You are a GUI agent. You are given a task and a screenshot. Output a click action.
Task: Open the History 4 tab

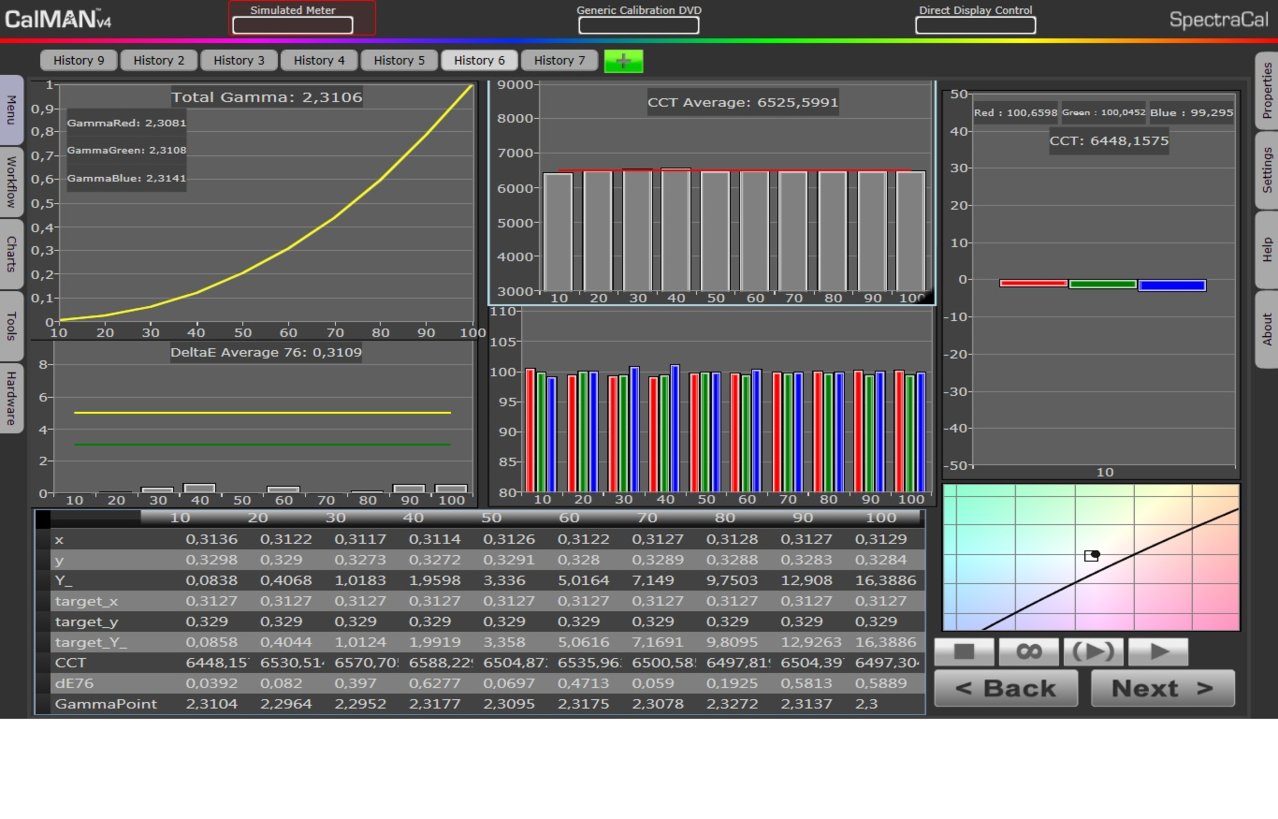click(319, 60)
